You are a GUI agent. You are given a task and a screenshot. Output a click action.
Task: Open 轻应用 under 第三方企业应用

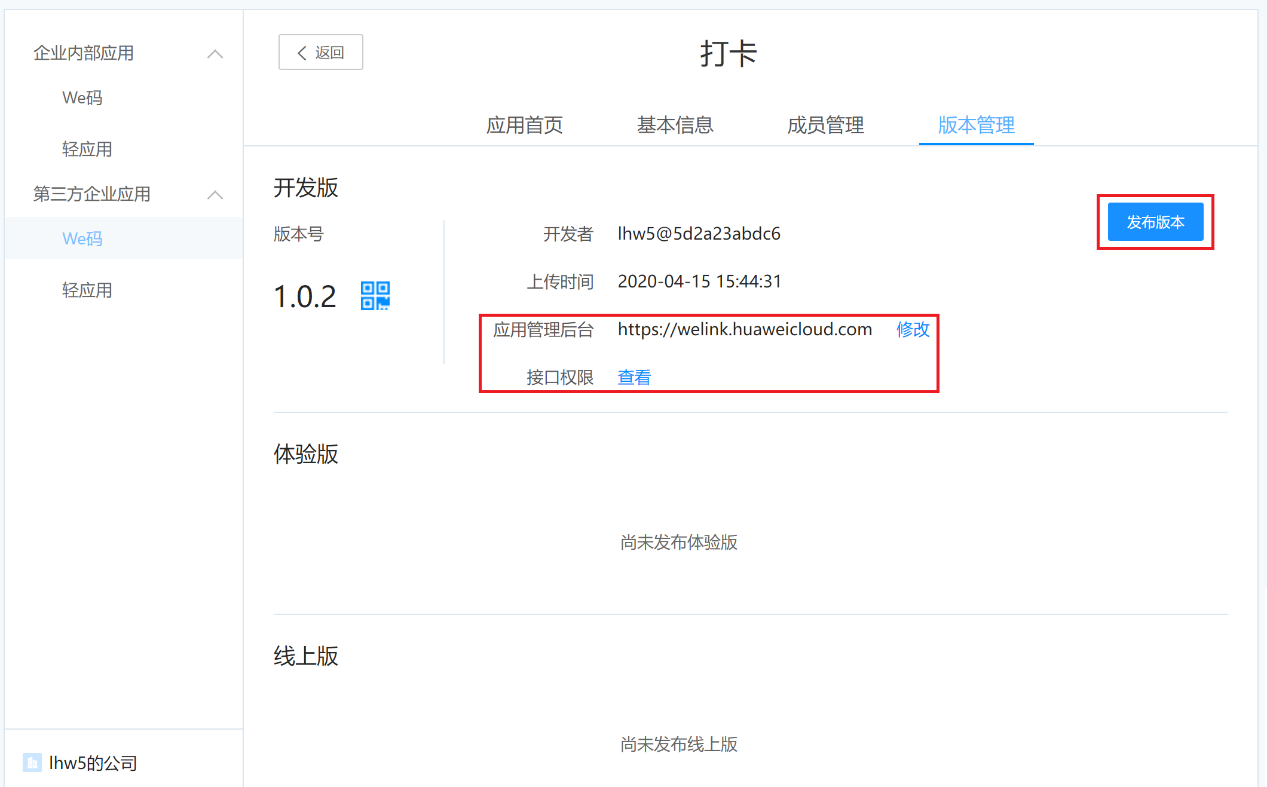(x=87, y=291)
